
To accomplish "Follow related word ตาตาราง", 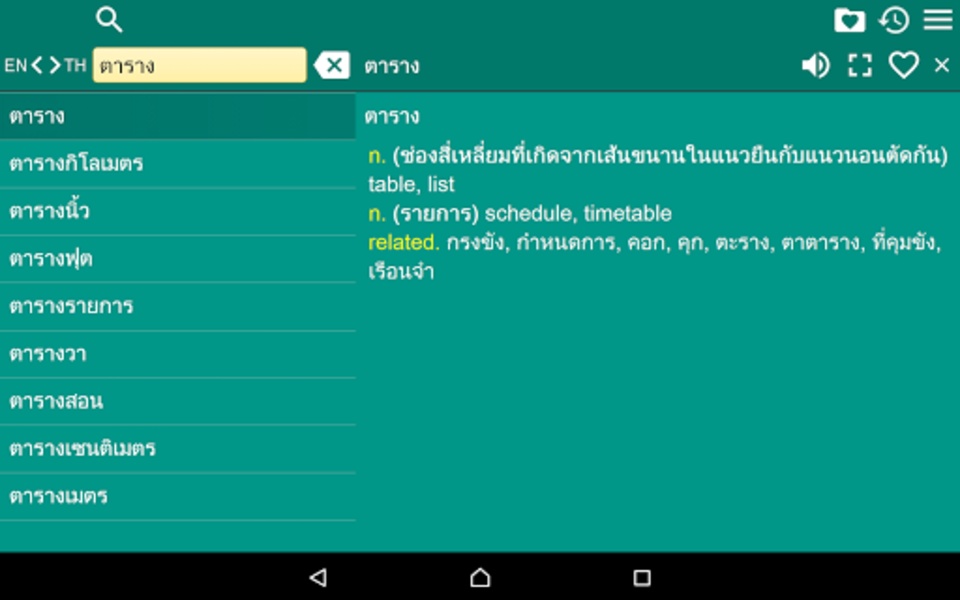I will 820,243.
